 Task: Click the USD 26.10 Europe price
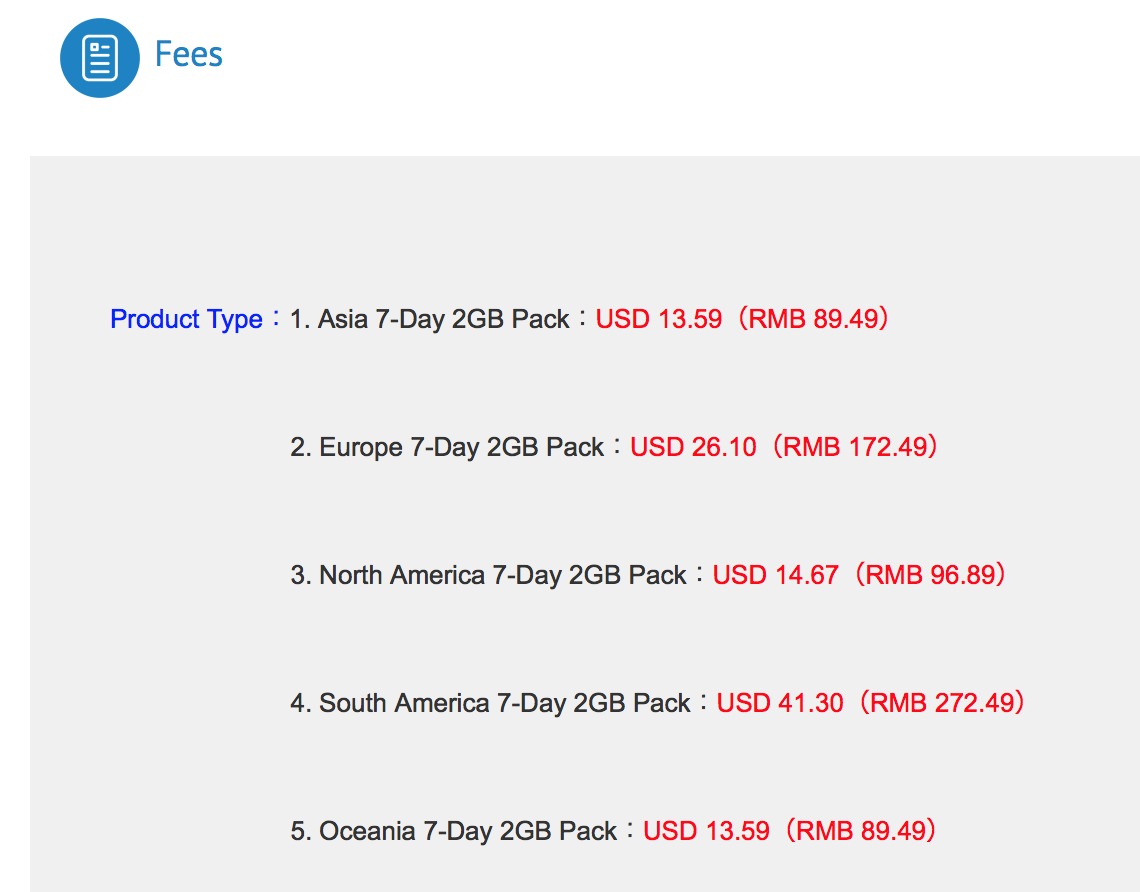point(693,447)
